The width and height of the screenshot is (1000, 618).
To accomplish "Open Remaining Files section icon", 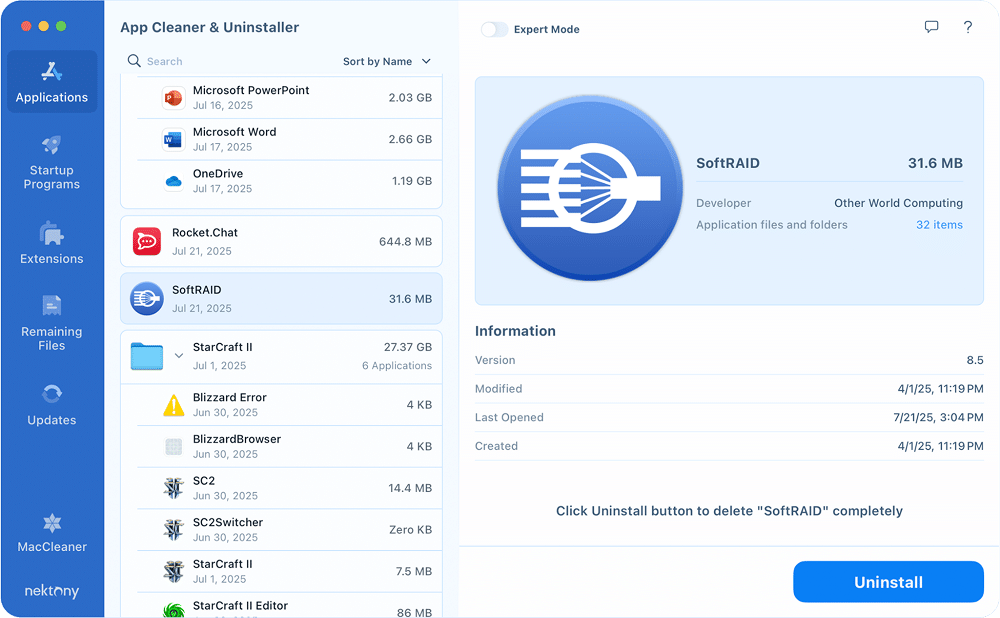I will click(x=52, y=305).
